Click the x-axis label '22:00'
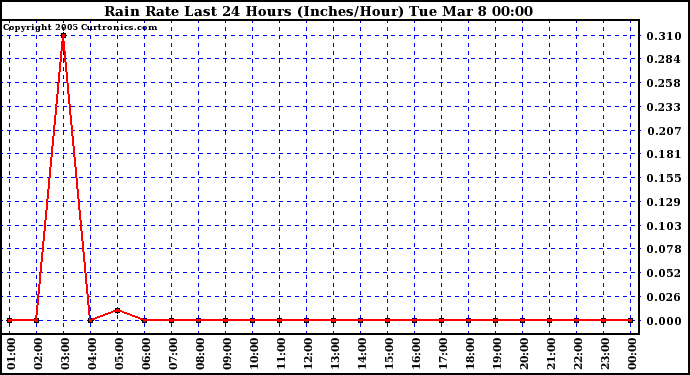Screen dimensions: 690x375 click(x=578, y=354)
